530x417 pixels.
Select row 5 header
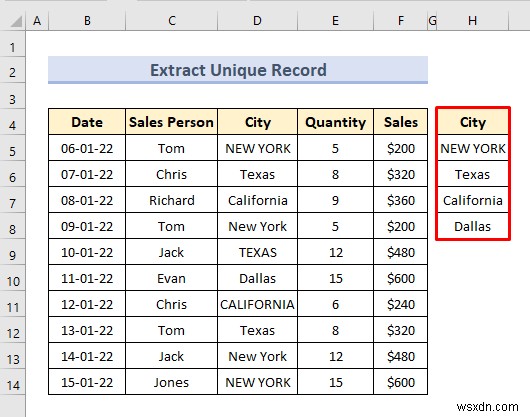[x=13, y=148]
